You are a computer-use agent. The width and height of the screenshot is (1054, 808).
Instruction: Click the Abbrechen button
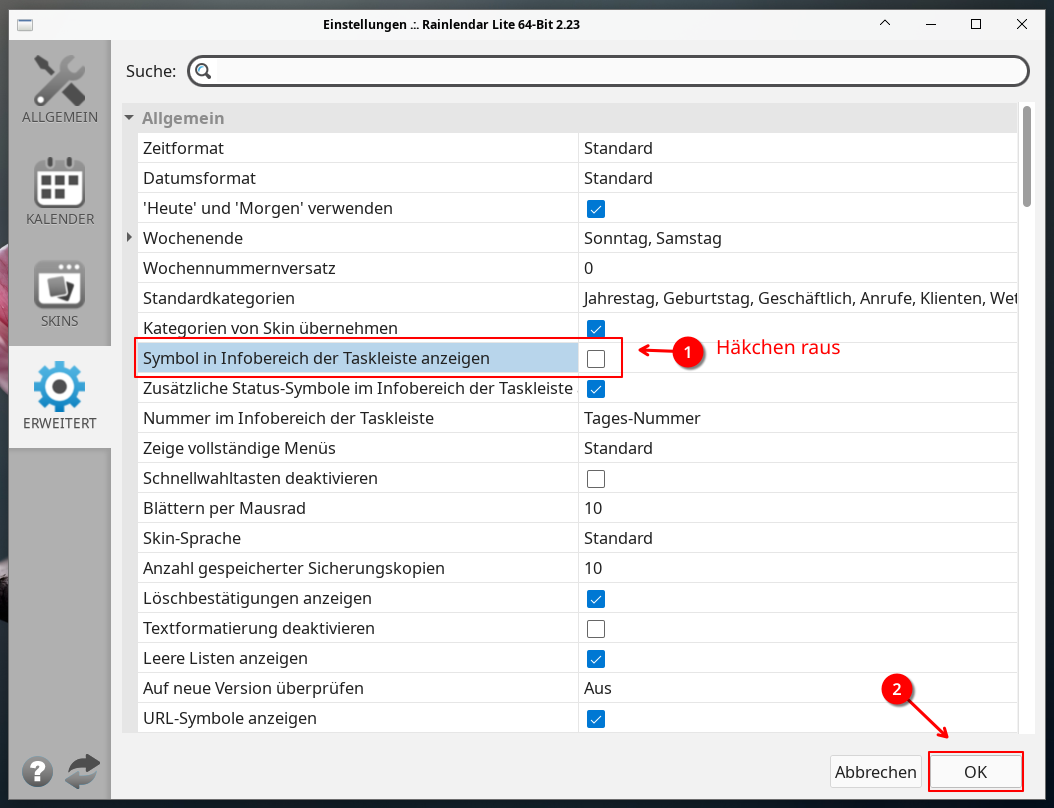point(876,772)
